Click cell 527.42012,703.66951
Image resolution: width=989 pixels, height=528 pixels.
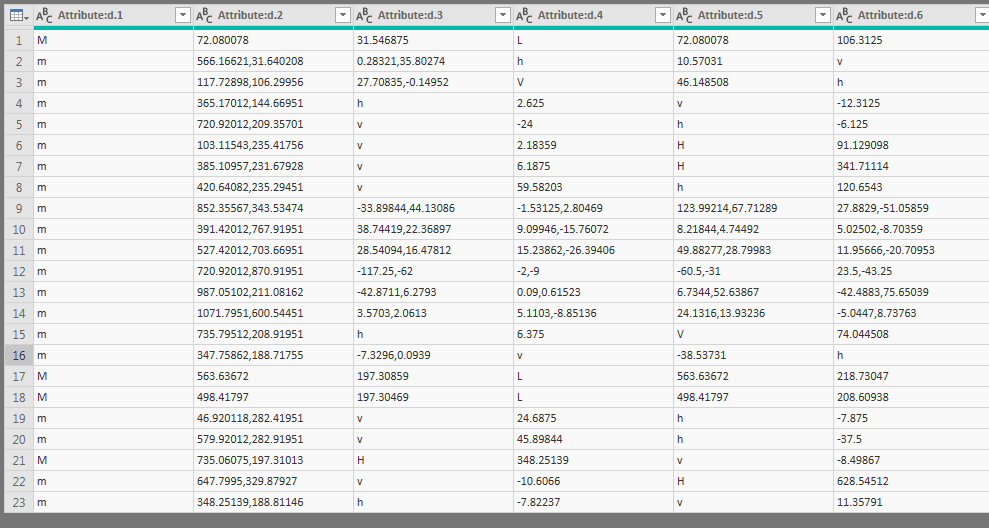pyautogui.click(x=273, y=250)
